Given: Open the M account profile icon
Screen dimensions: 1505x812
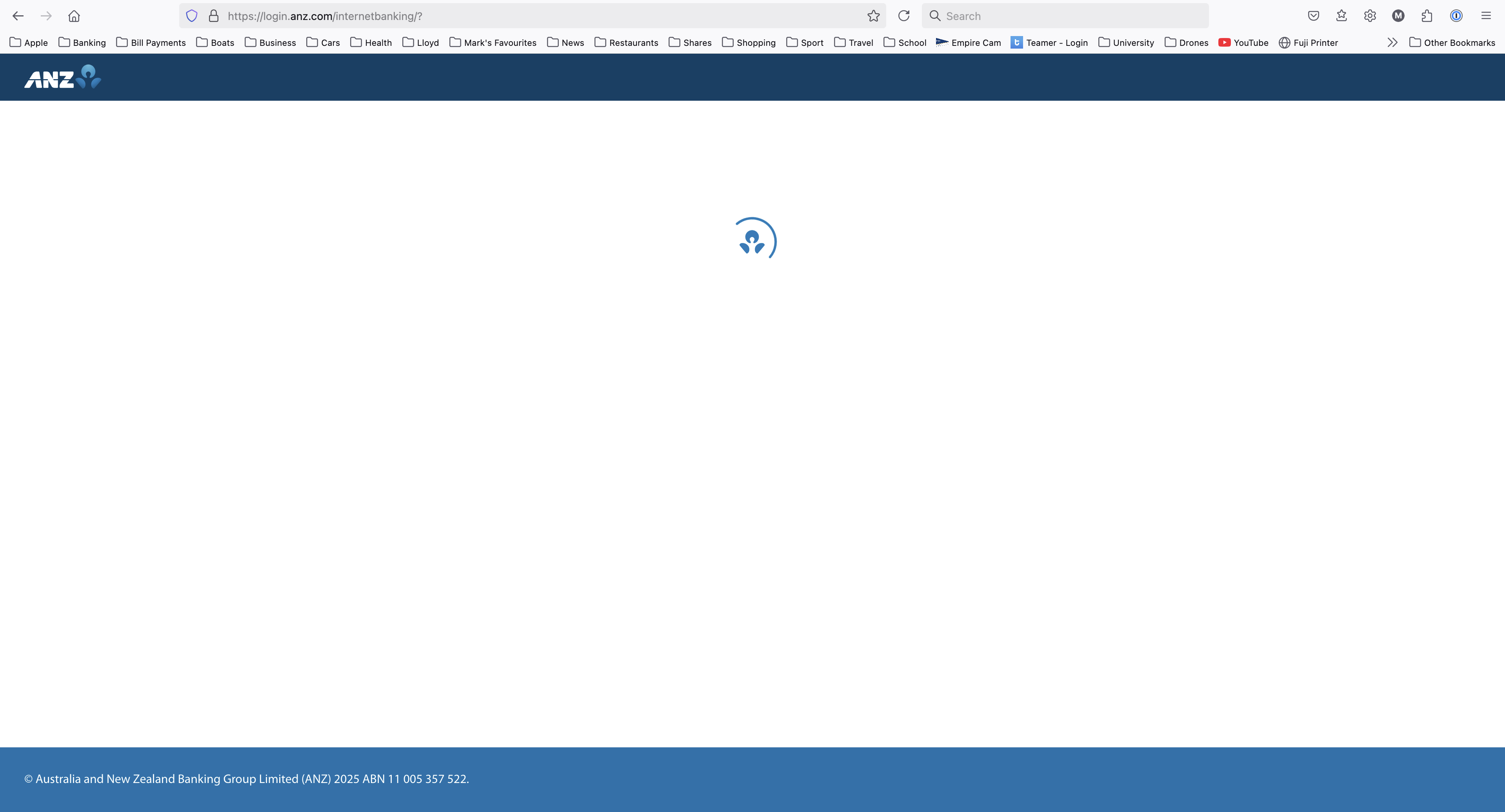Looking at the screenshot, I should (1398, 16).
